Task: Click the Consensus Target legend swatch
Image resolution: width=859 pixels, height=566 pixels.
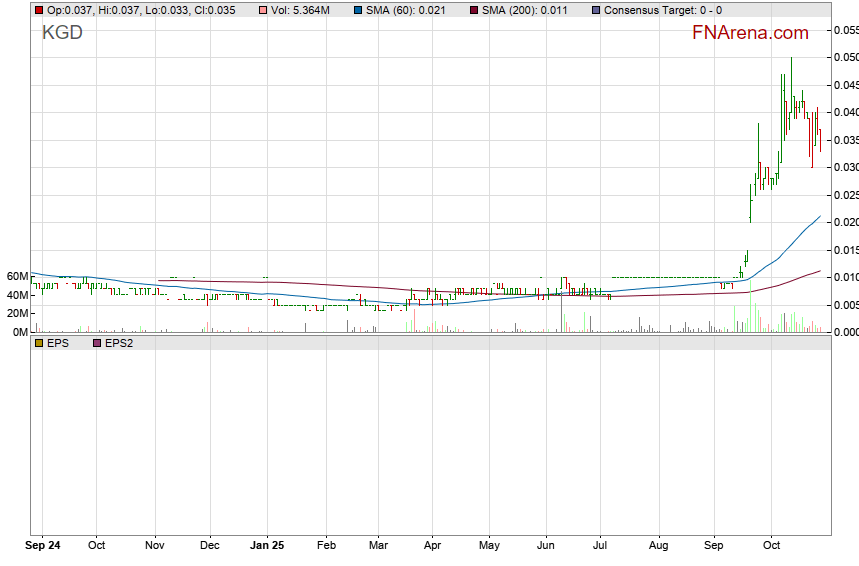Action: click(597, 10)
